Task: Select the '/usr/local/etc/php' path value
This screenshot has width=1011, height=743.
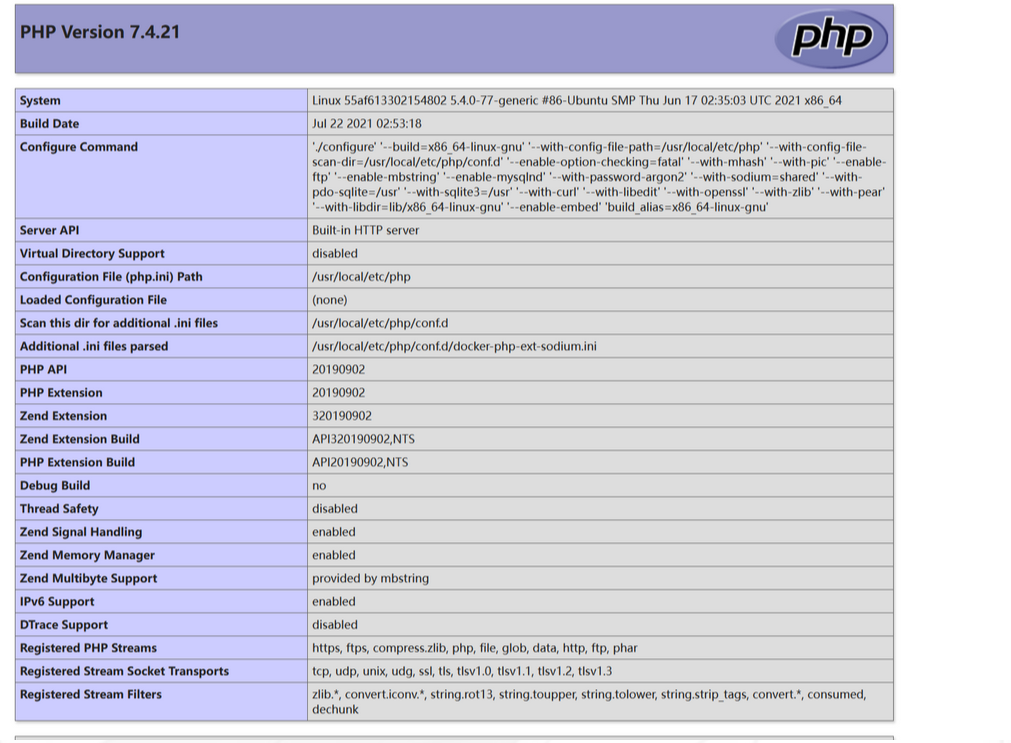Action: pos(361,277)
